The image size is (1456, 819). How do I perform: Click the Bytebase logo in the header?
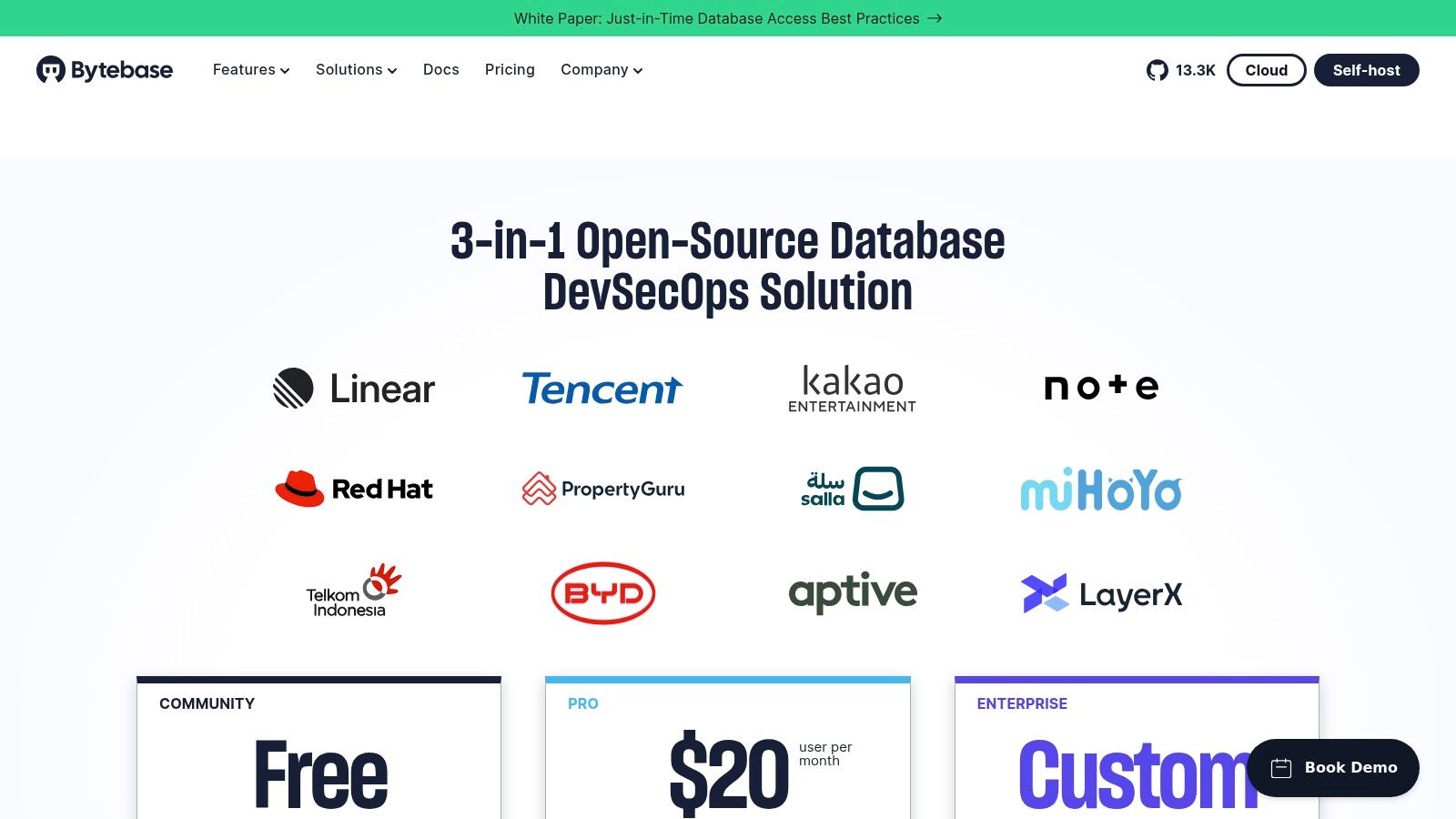coord(105,70)
